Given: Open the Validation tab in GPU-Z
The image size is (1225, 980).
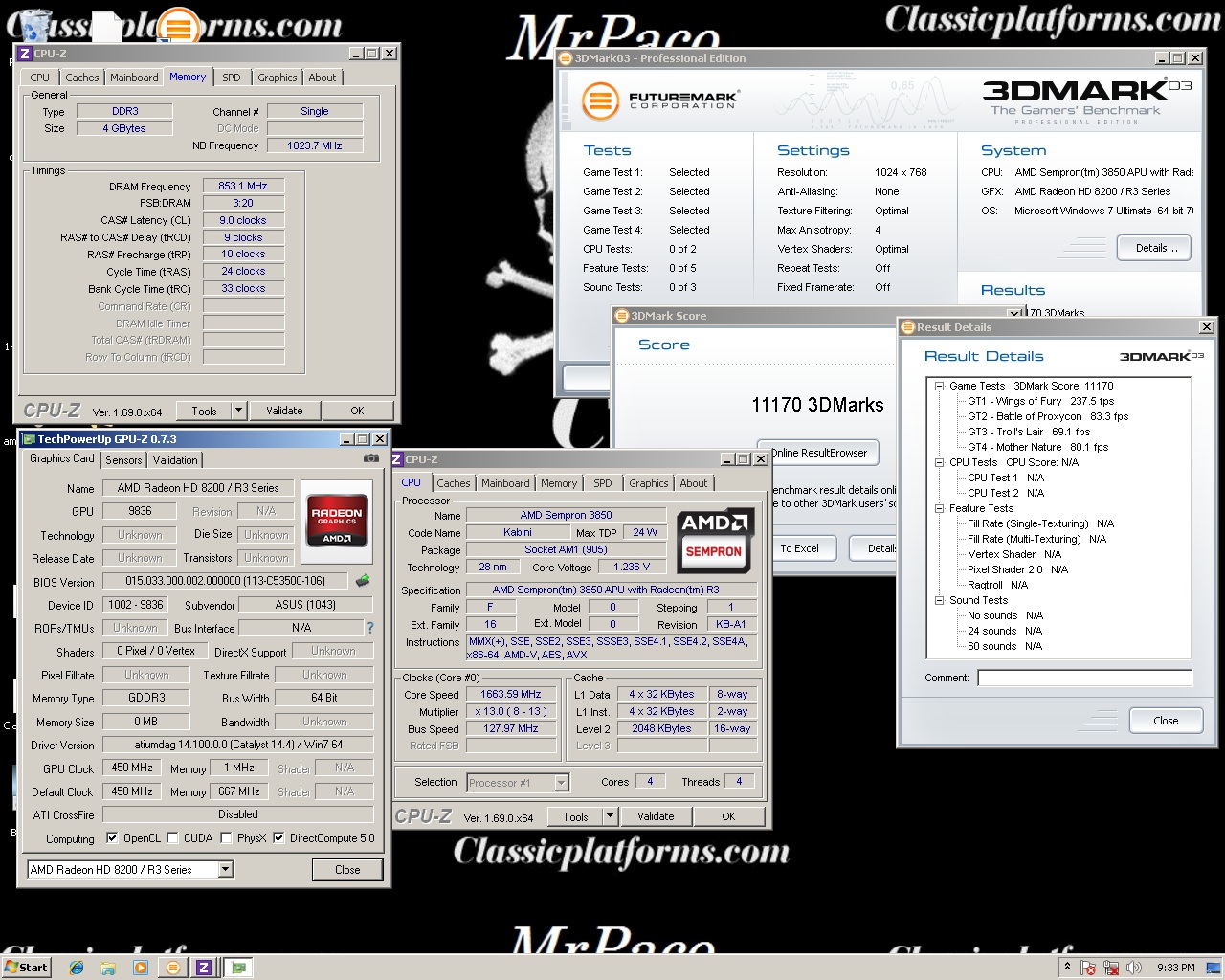Looking at the screenshot, I should point(175,460).
